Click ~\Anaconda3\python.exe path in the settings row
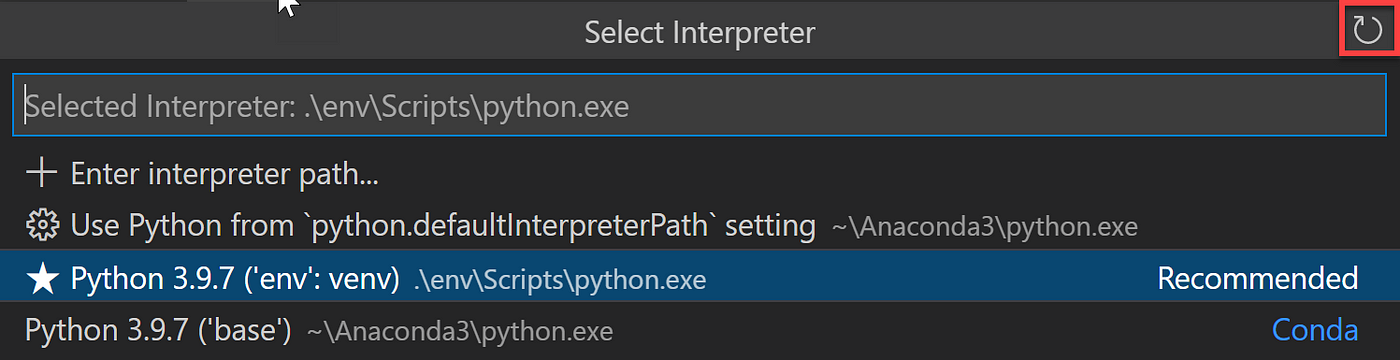Image resolution: width=1400 pixels, height=360 pixels. 984,227
